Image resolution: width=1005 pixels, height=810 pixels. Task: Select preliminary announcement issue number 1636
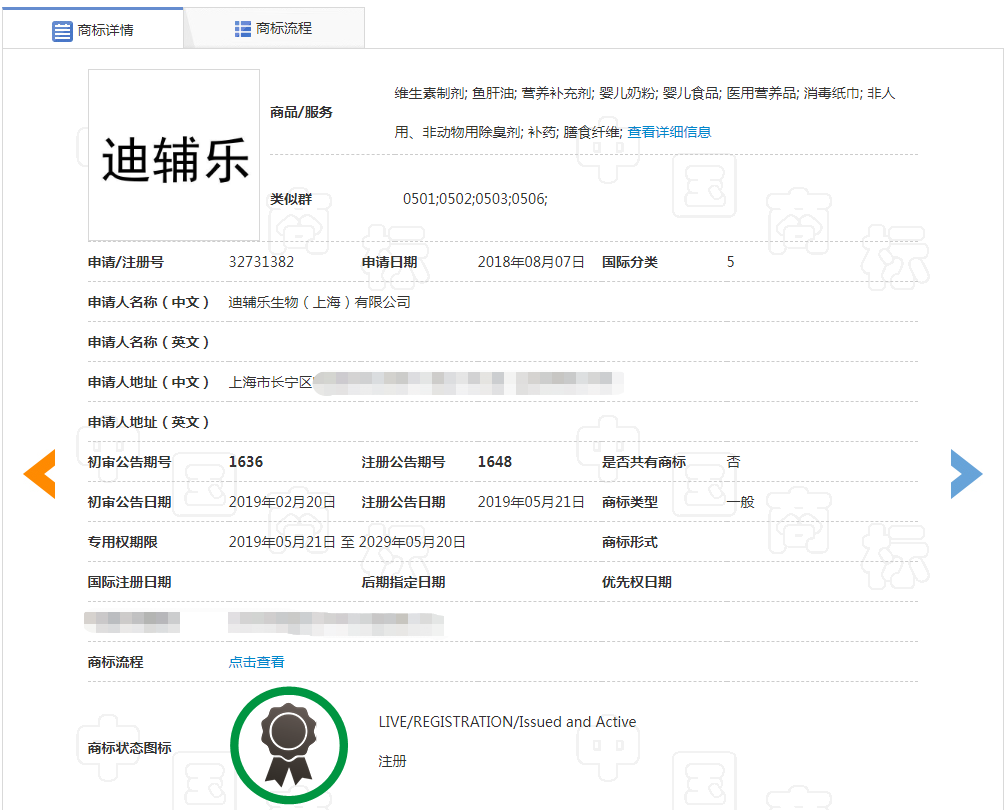(x=246, y=462)
